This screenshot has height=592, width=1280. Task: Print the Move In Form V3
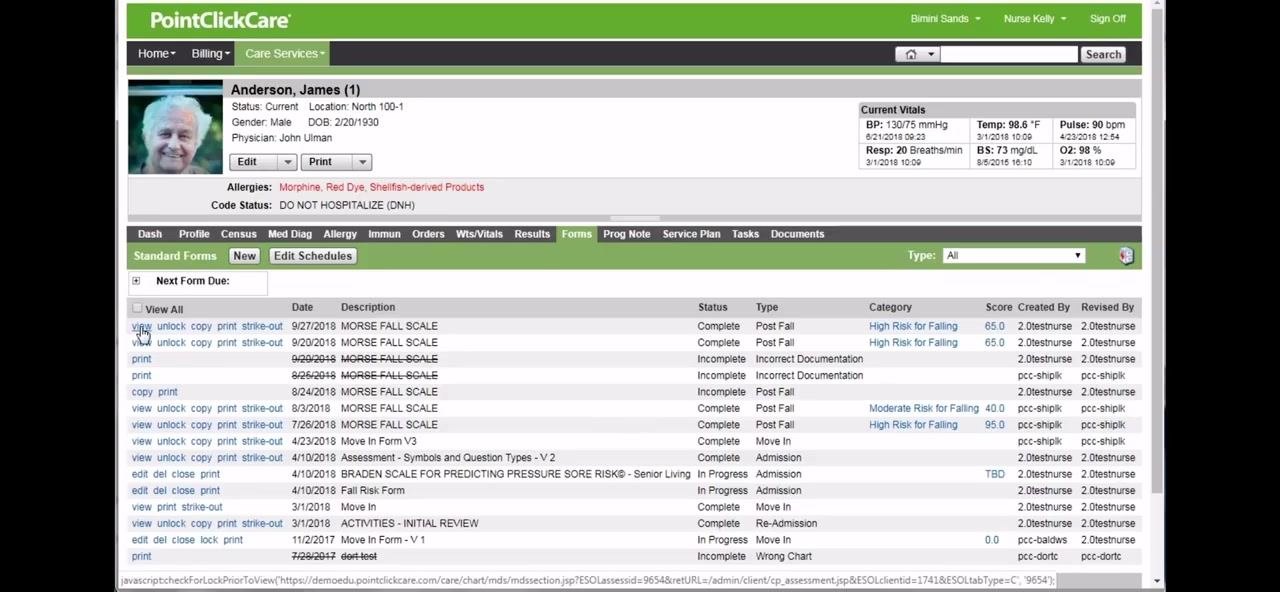pyautogui.click(x=227, y=442)
